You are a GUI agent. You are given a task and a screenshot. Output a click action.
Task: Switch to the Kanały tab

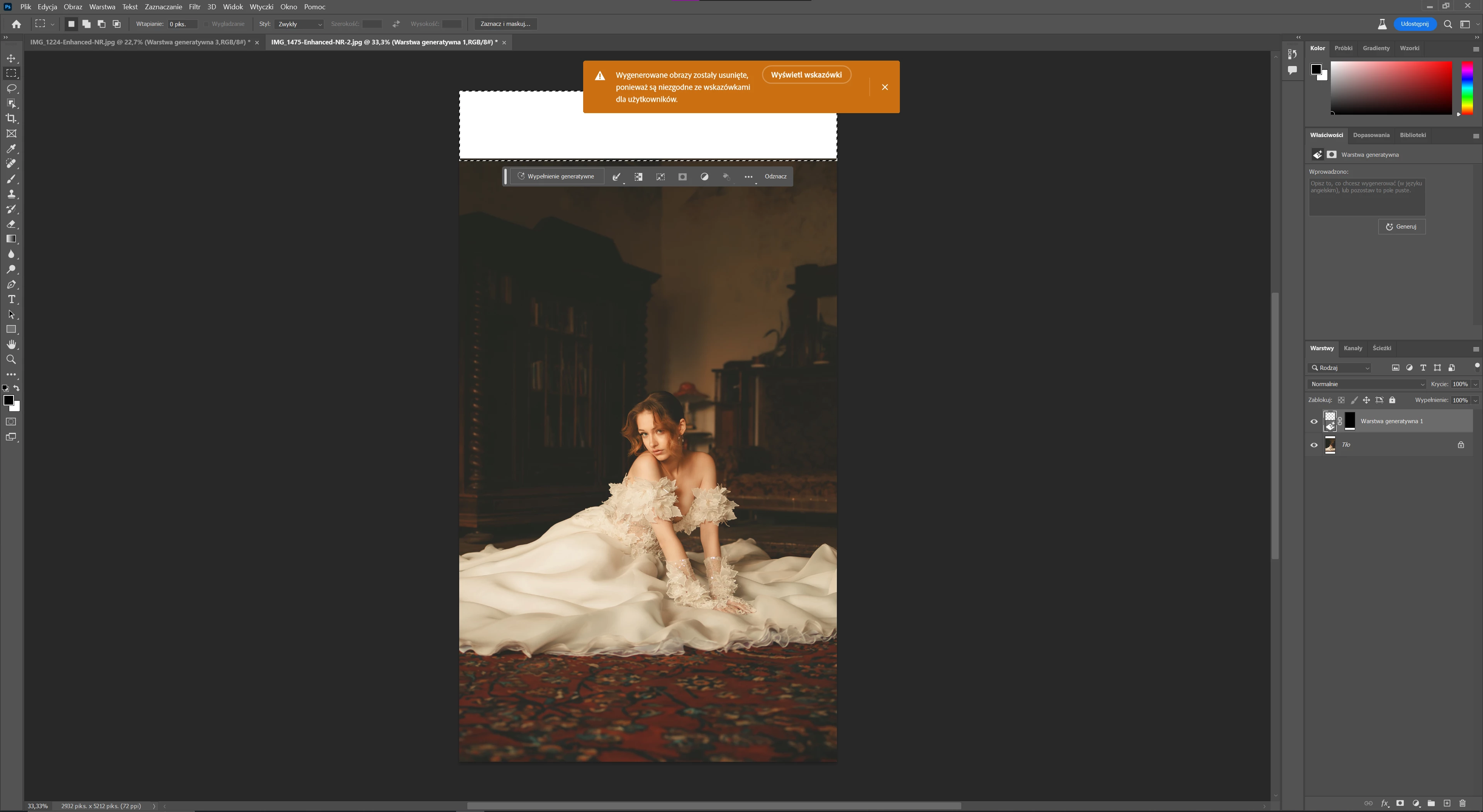click(x=1352, y=348)
